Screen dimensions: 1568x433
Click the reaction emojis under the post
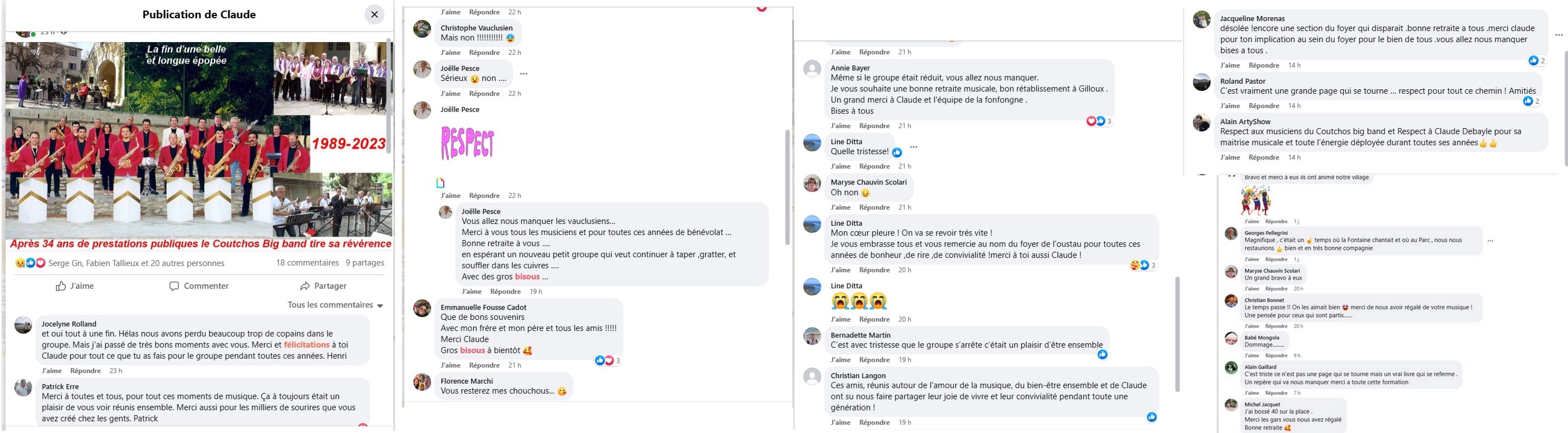30,263
